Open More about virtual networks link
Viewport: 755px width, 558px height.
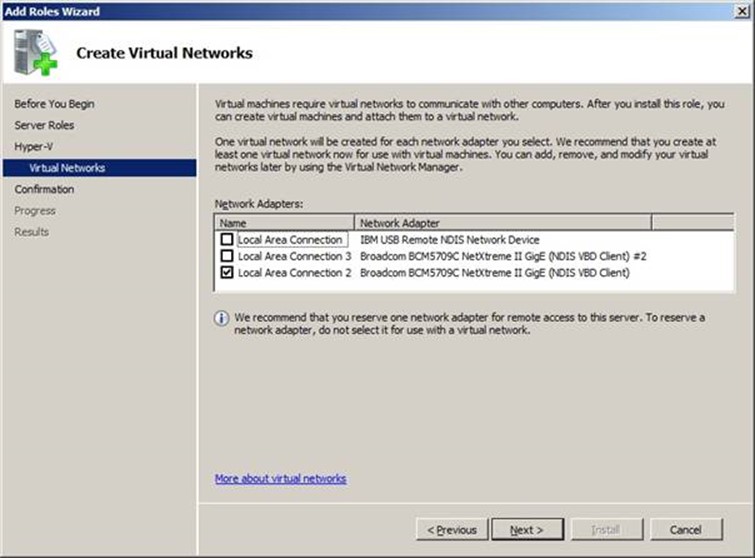pos(281,479)
